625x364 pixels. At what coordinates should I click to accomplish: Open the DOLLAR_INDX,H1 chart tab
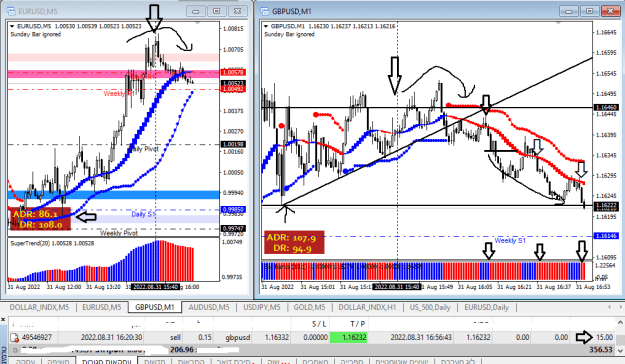click(x=367, y=307)
